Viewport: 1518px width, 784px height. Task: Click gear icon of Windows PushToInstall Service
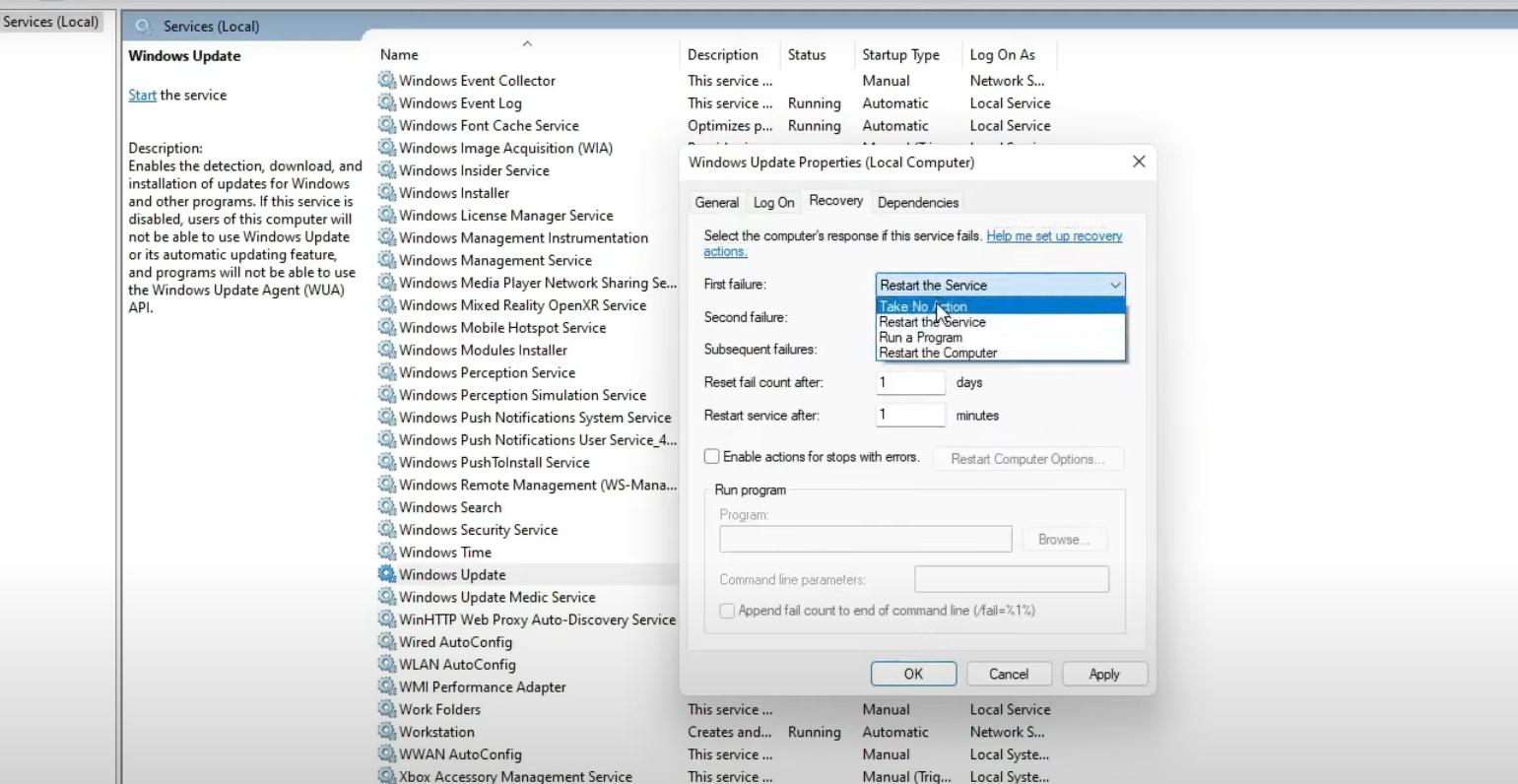click(x=387, y=462)
